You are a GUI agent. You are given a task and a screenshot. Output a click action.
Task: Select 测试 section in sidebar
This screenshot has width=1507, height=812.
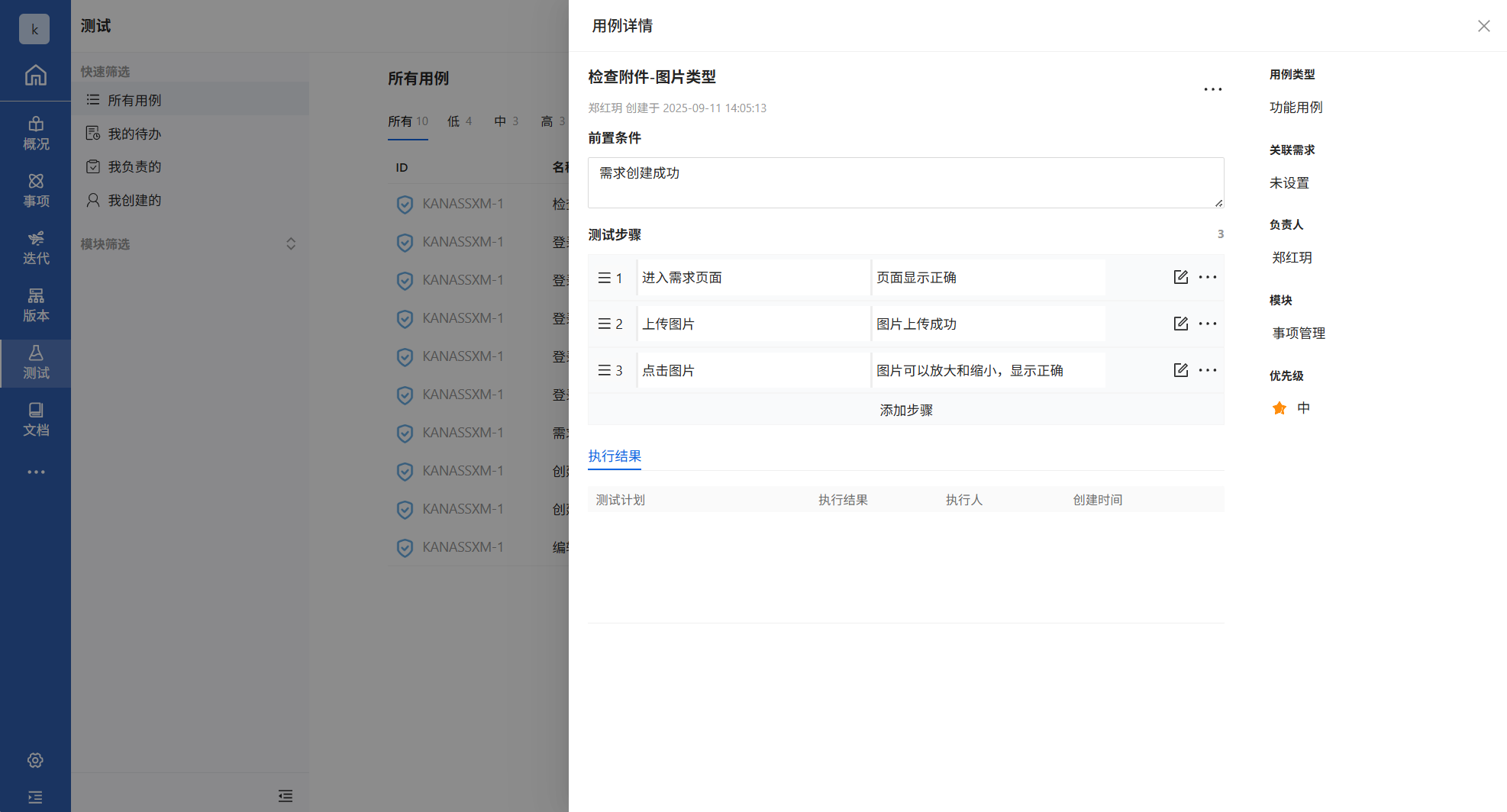click(35, 362)
